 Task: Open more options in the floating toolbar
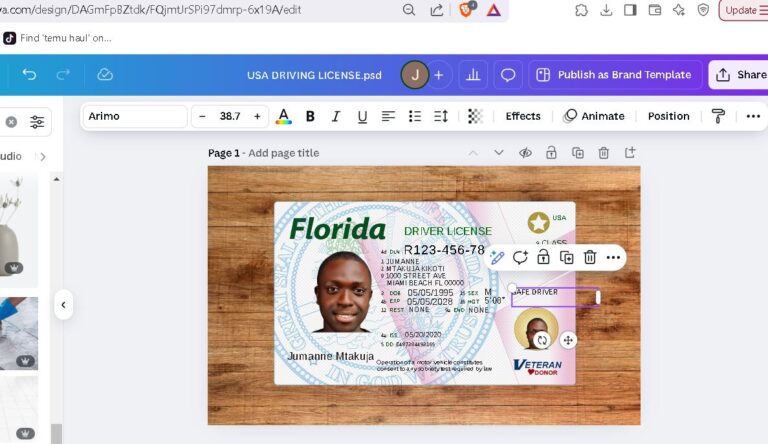(613, 257)
